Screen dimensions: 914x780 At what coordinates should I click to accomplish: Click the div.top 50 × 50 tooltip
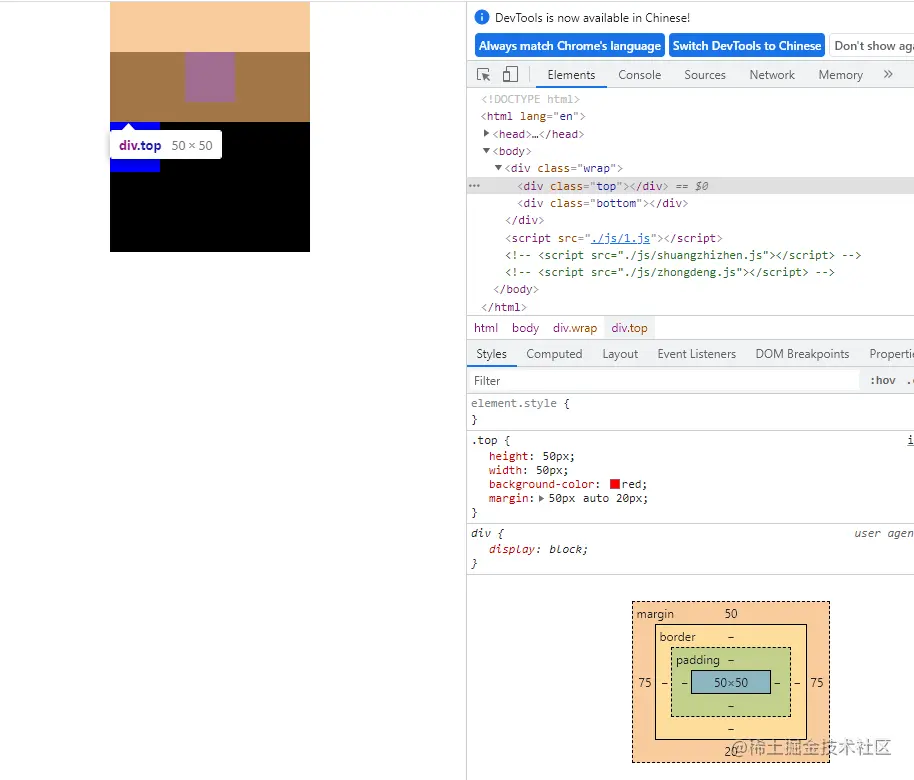point(166,145)
